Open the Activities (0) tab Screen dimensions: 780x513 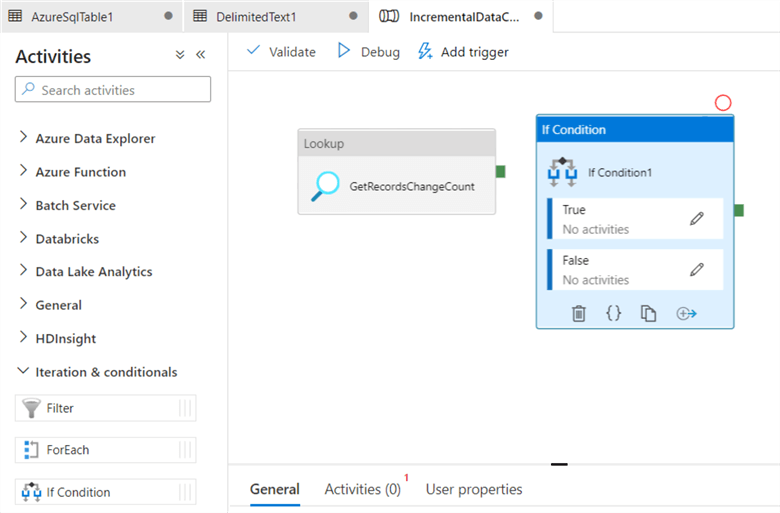363,489
